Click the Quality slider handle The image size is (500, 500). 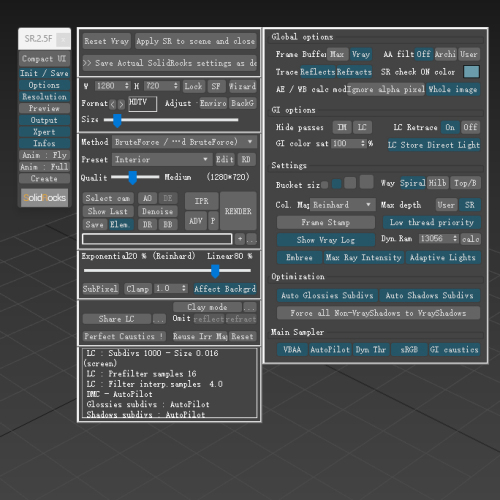click(x=133, y=178)
